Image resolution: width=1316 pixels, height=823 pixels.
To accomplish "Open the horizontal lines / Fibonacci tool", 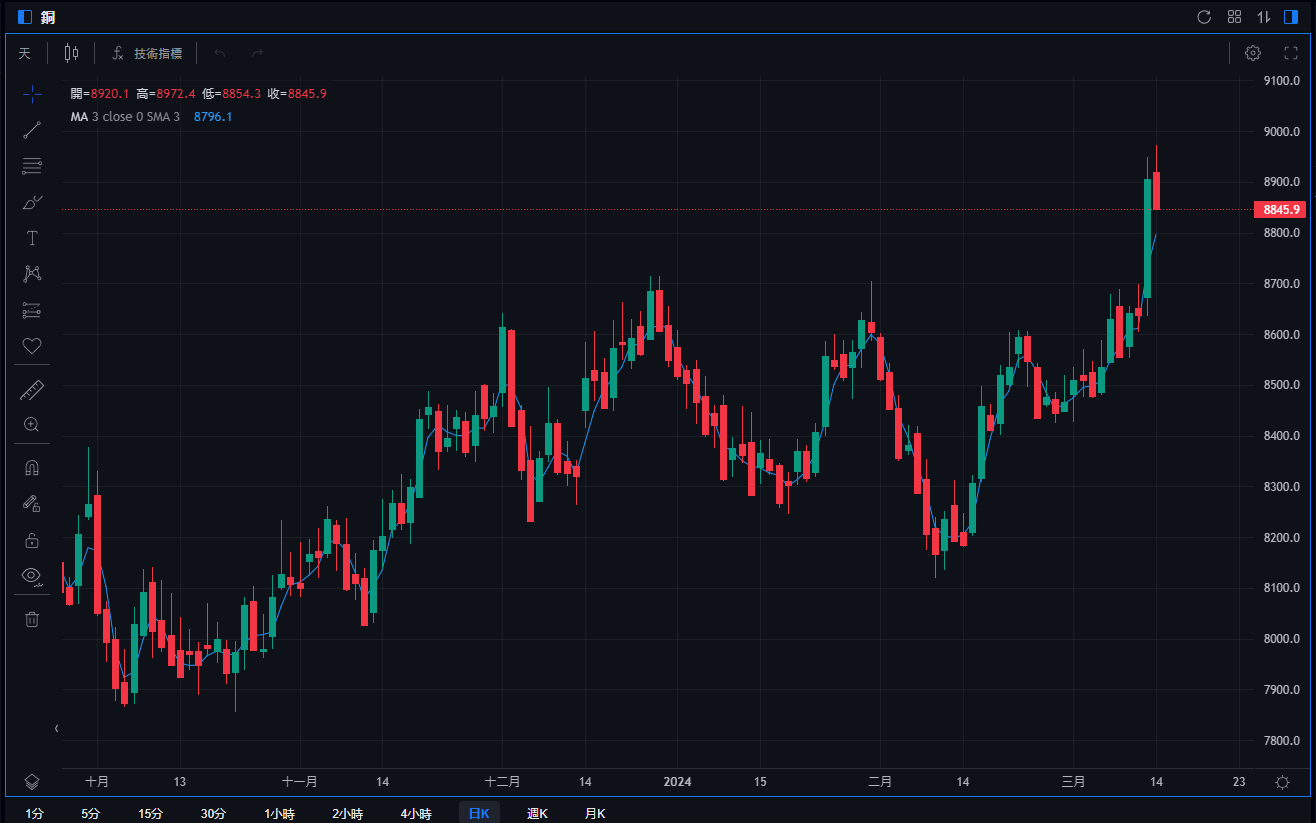I will pyautogui.click(x=32, y=166).
